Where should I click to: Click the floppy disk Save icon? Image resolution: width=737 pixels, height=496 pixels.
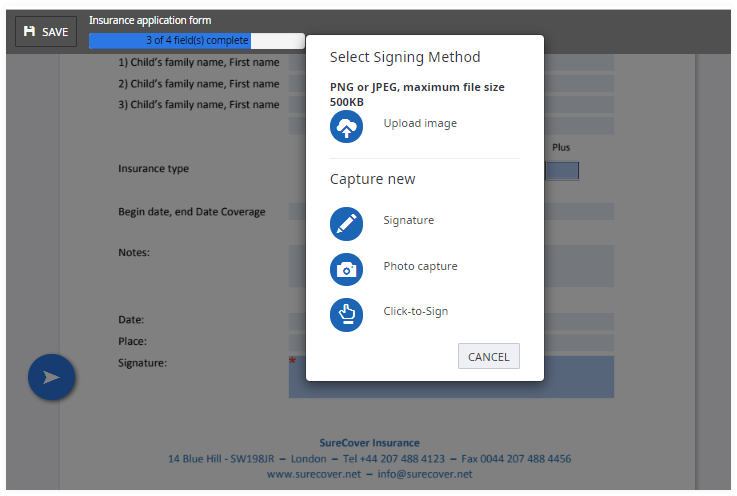click(x=30, y=32)
